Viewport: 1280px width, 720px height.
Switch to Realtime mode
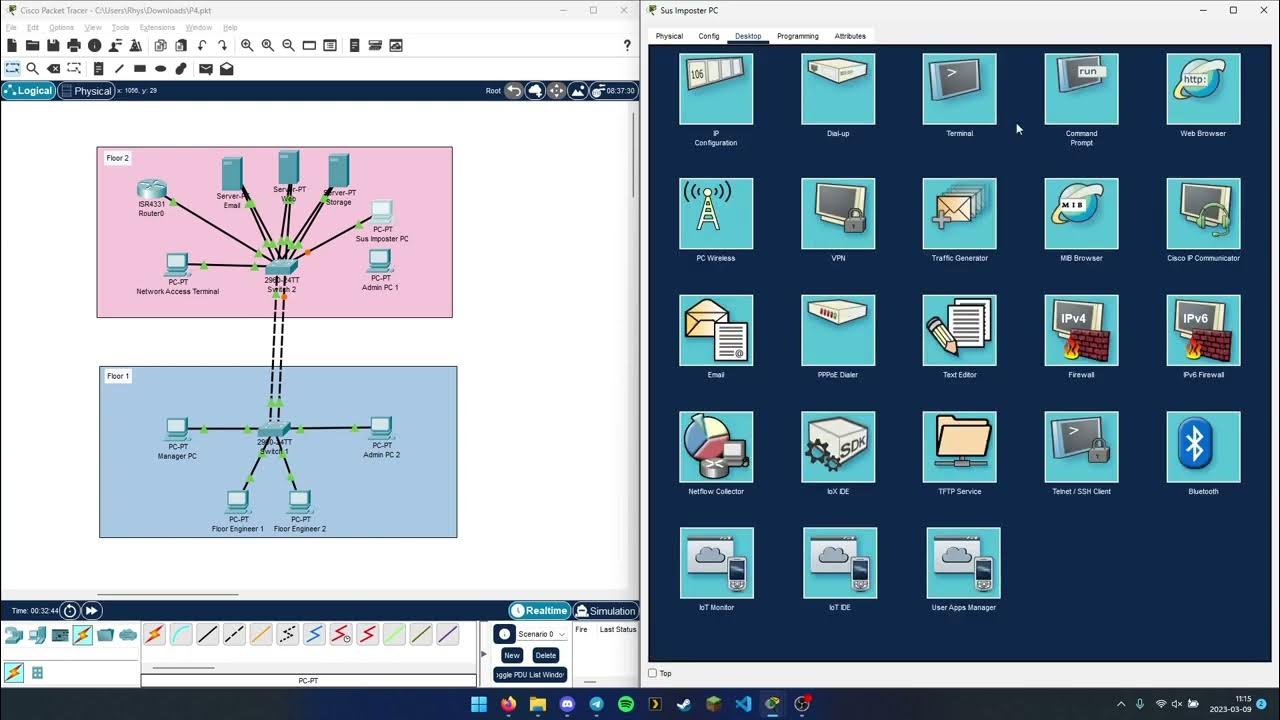(539, 611)
